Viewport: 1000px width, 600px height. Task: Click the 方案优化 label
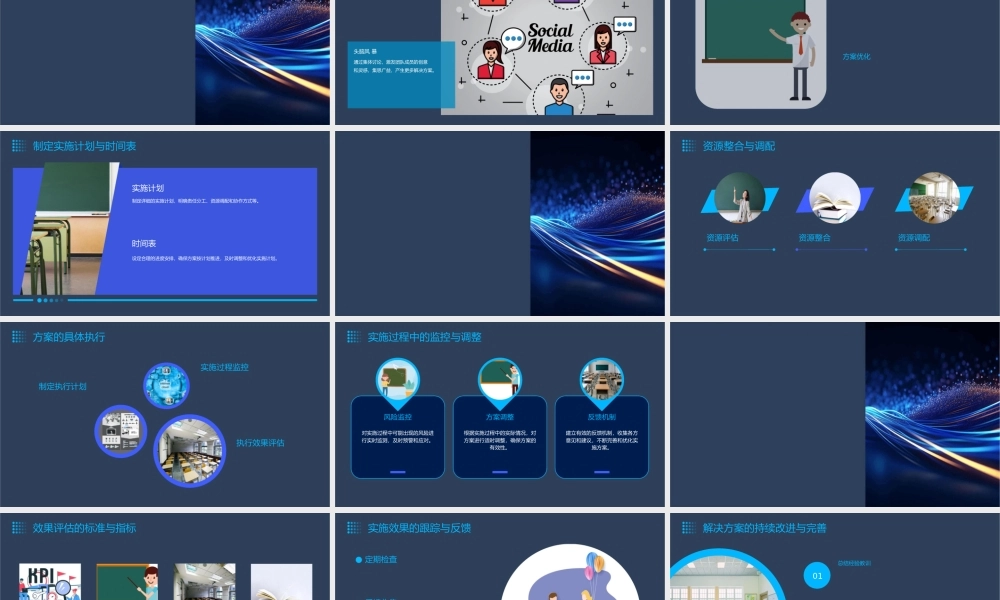856,57
